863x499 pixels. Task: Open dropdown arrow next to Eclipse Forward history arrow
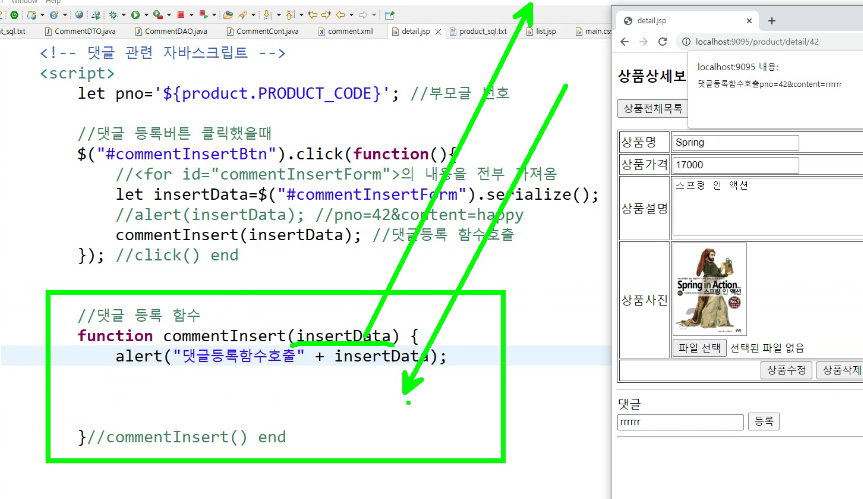[374, 15]
